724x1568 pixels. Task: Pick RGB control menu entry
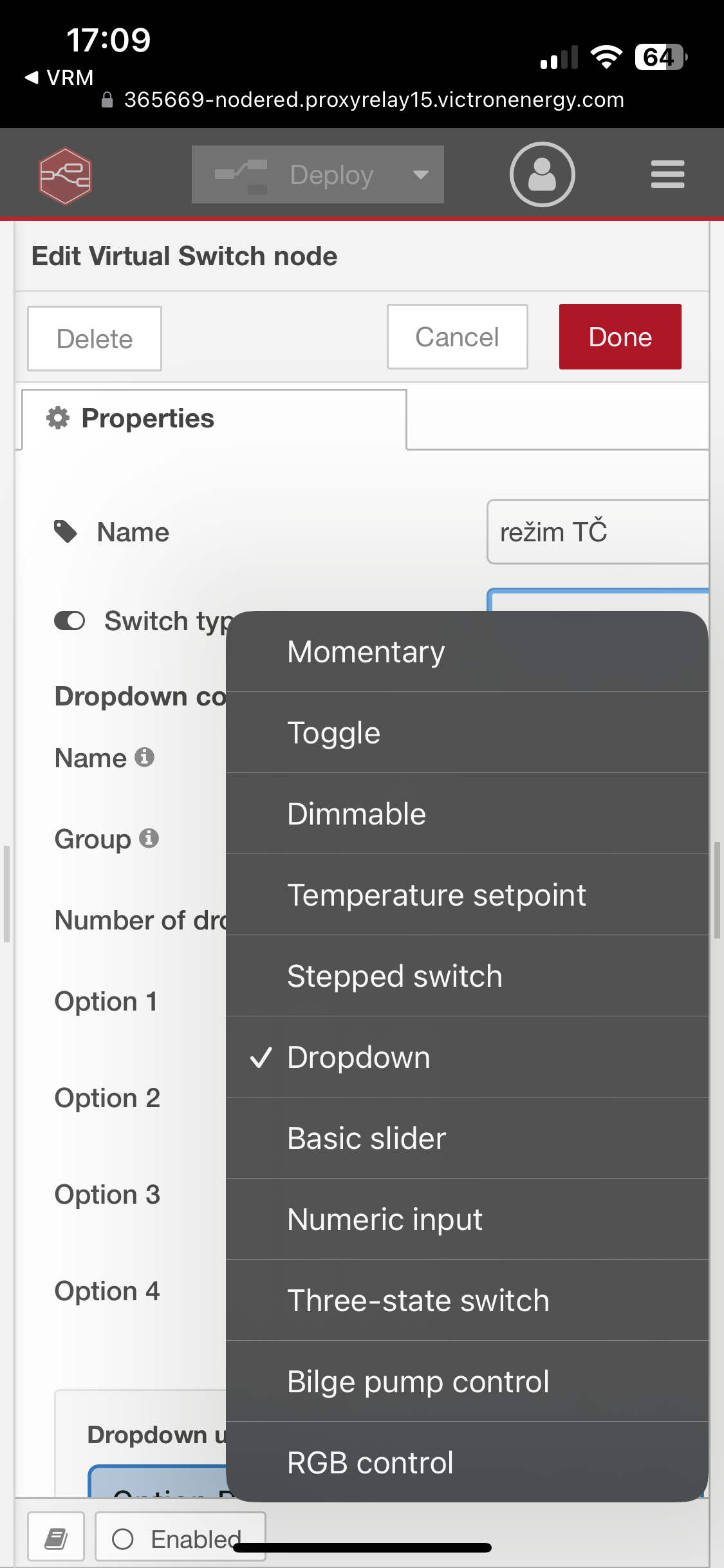(467, 1462)
